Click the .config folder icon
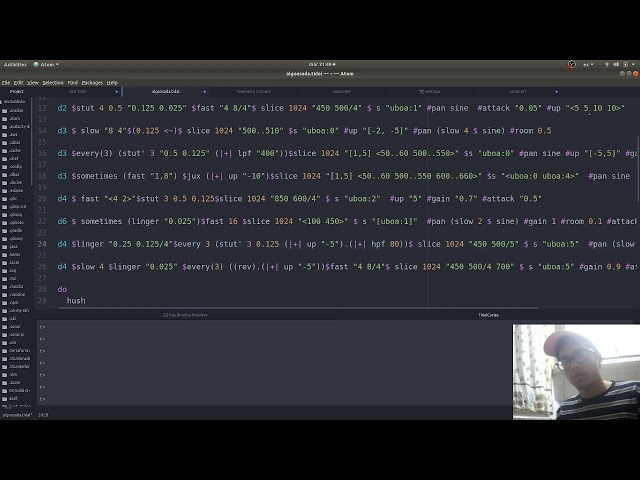This screenshot has width=640, height=480. [4, 167]
